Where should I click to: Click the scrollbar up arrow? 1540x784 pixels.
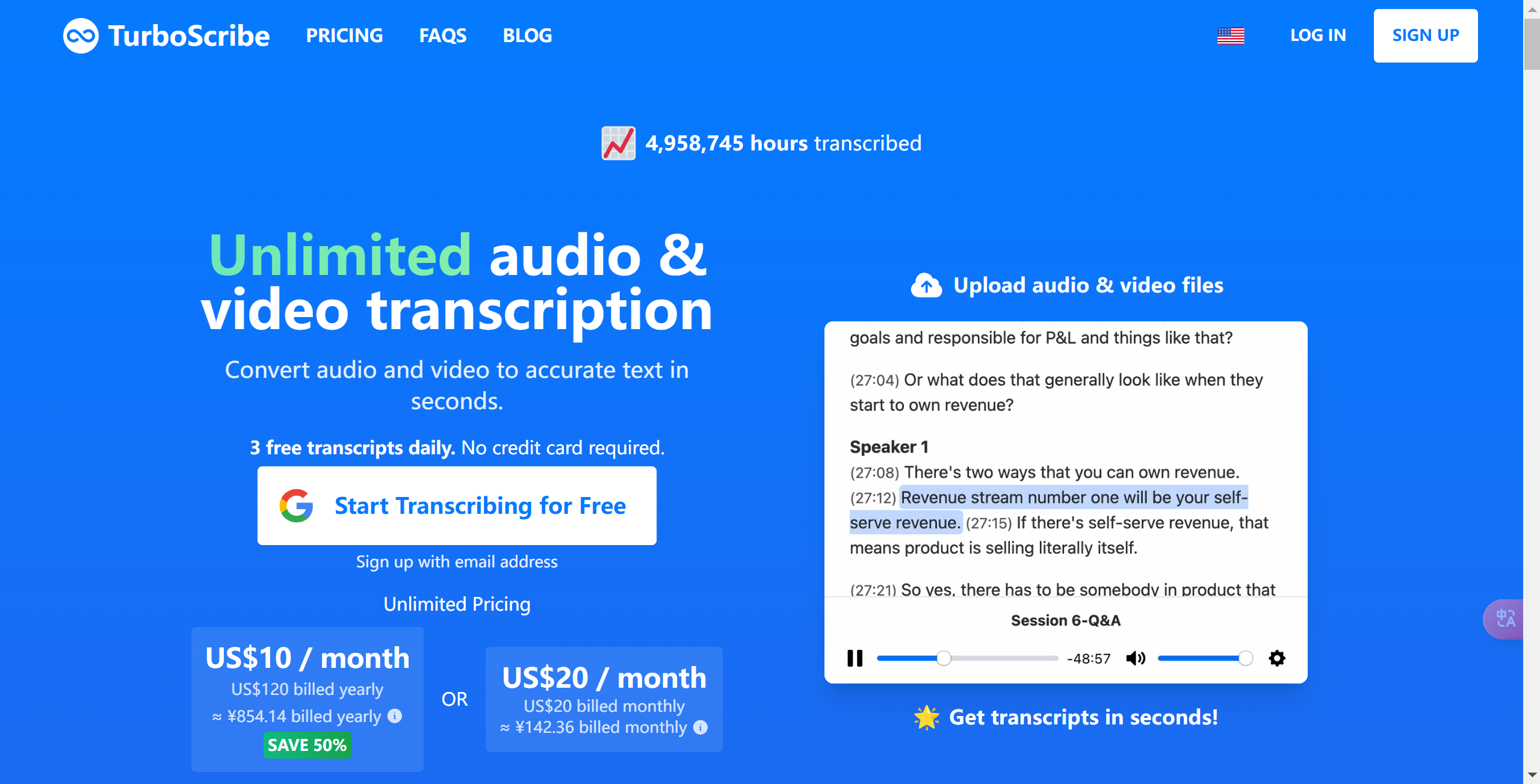(1532, 8)
